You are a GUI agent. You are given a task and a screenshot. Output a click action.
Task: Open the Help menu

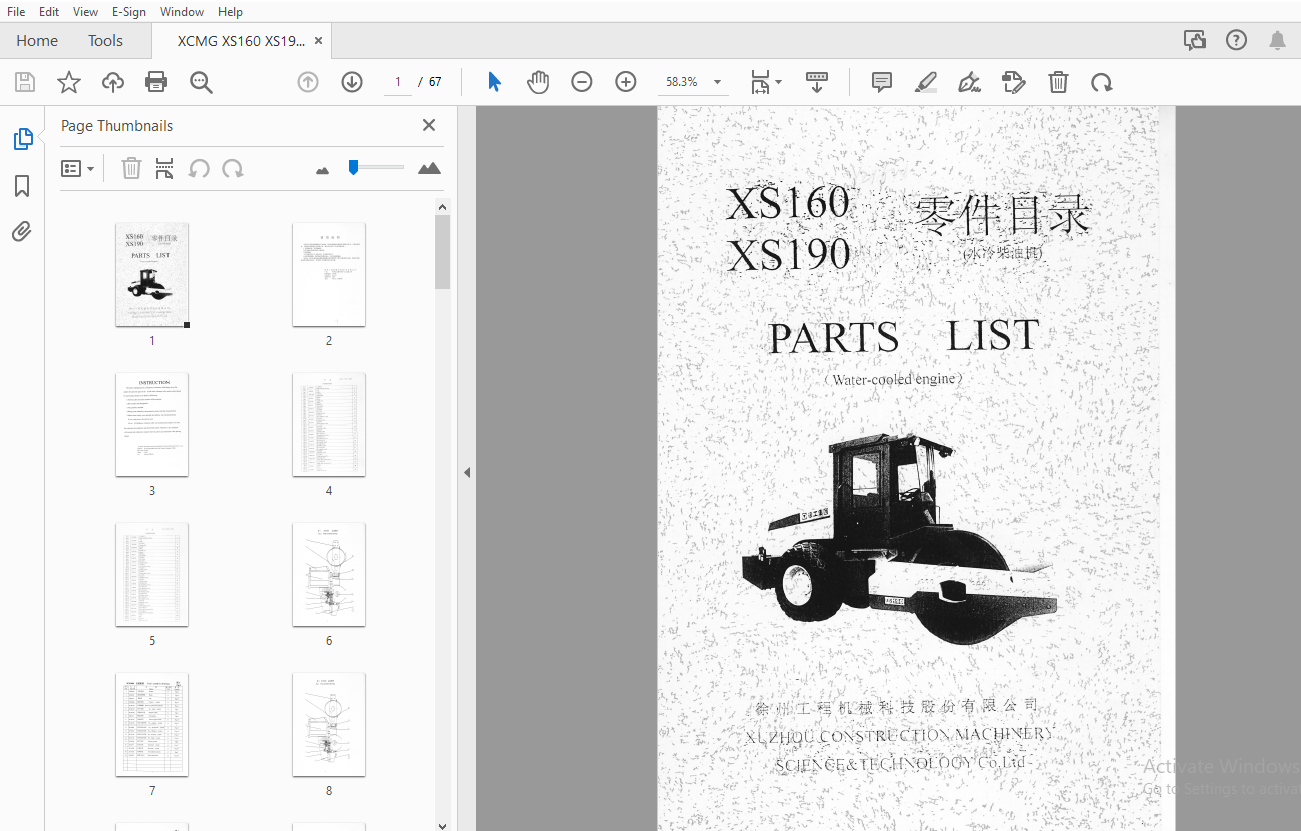(x=230, y=11)
